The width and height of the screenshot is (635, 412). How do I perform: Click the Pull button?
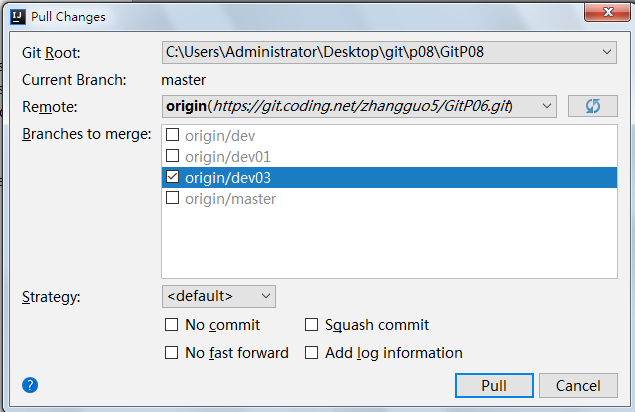(493, 385)
